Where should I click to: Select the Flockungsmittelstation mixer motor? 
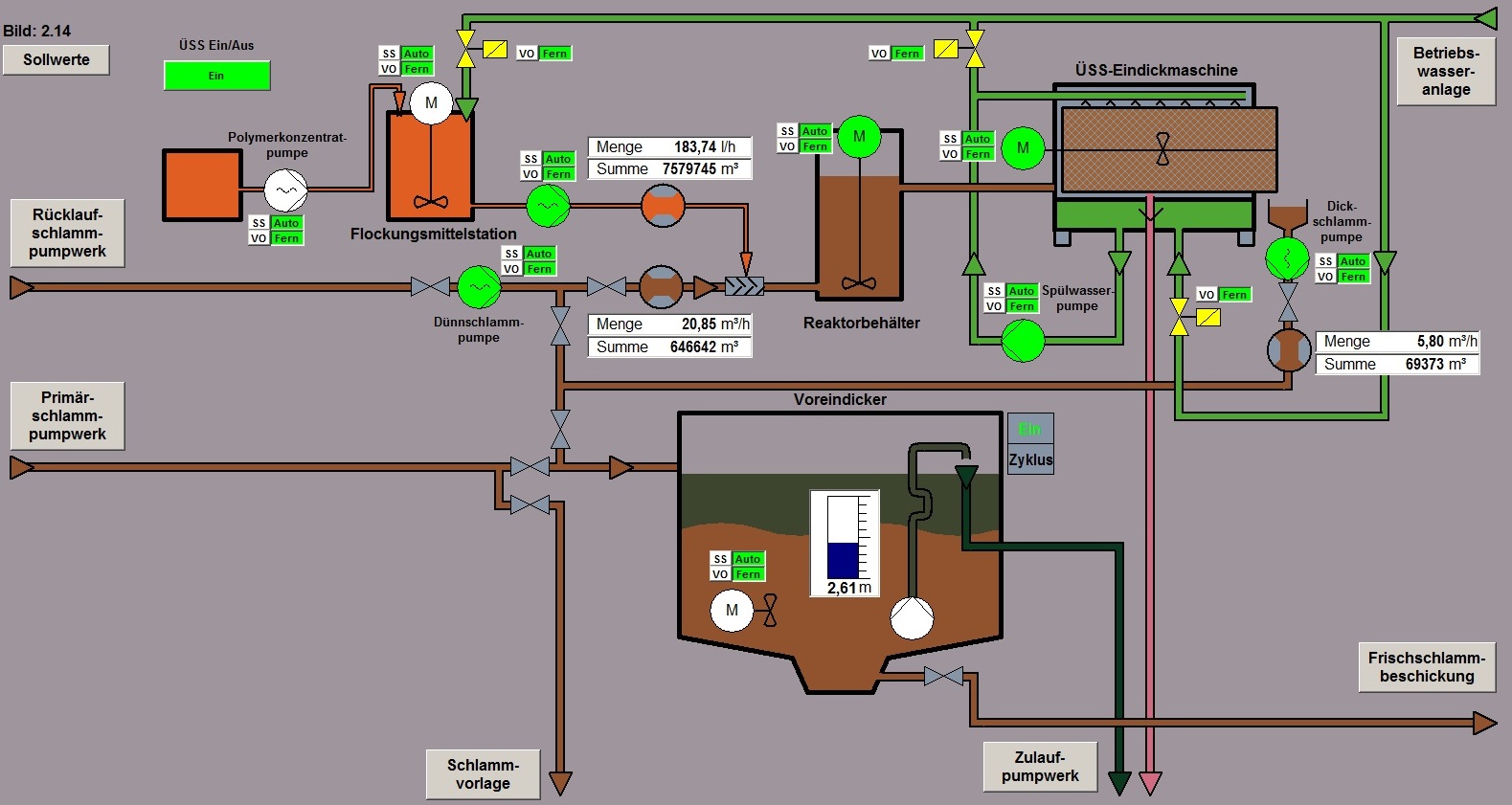tap(431, 103)
